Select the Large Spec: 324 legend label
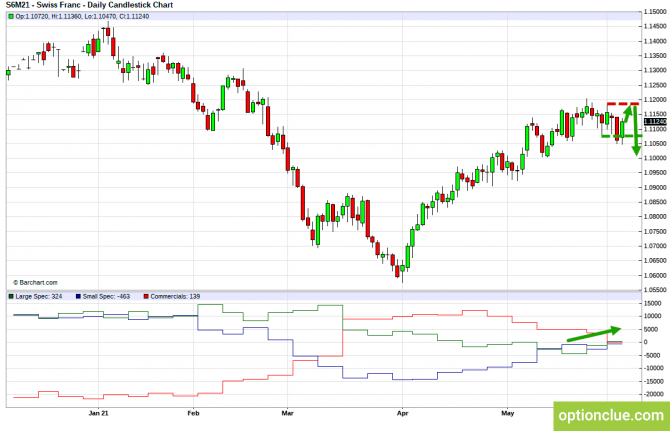 click(x=39, y=296)
